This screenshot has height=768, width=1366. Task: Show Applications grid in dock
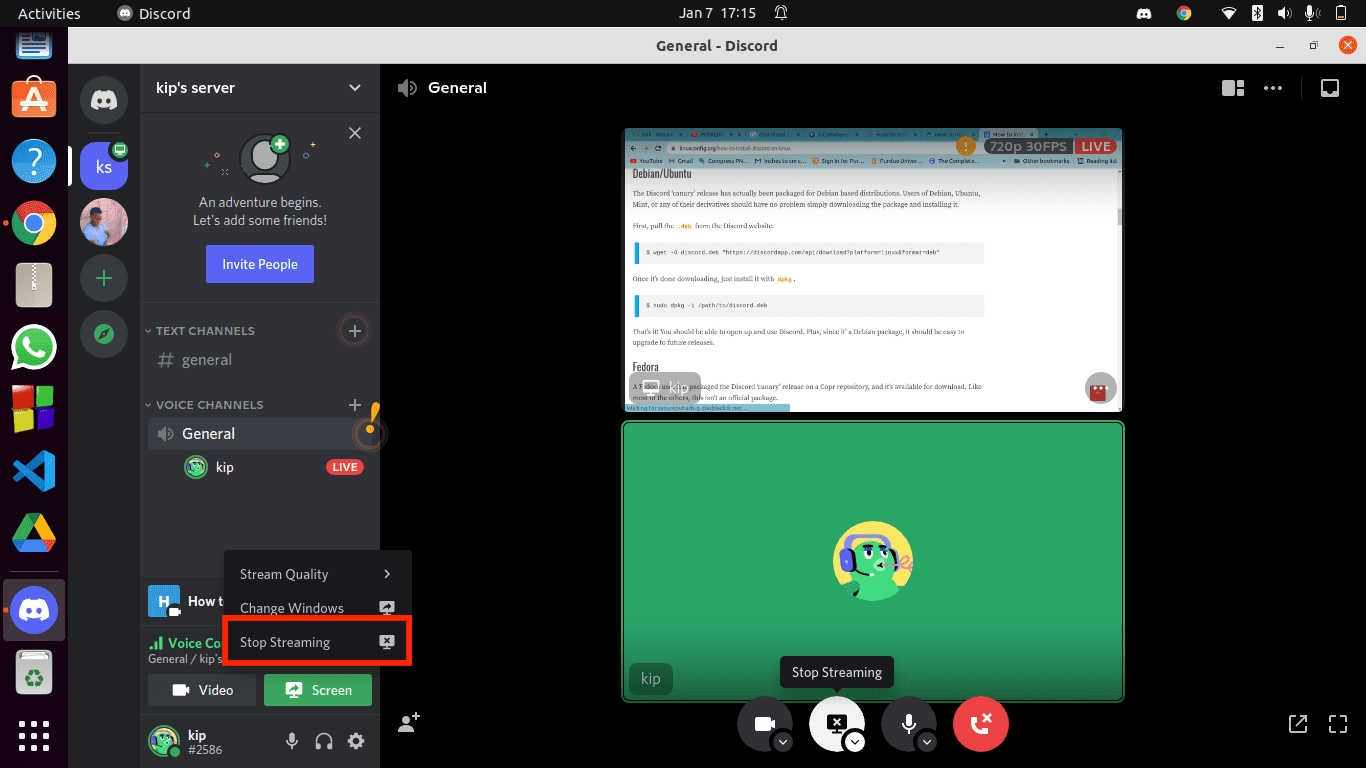[x=34, y=735]
